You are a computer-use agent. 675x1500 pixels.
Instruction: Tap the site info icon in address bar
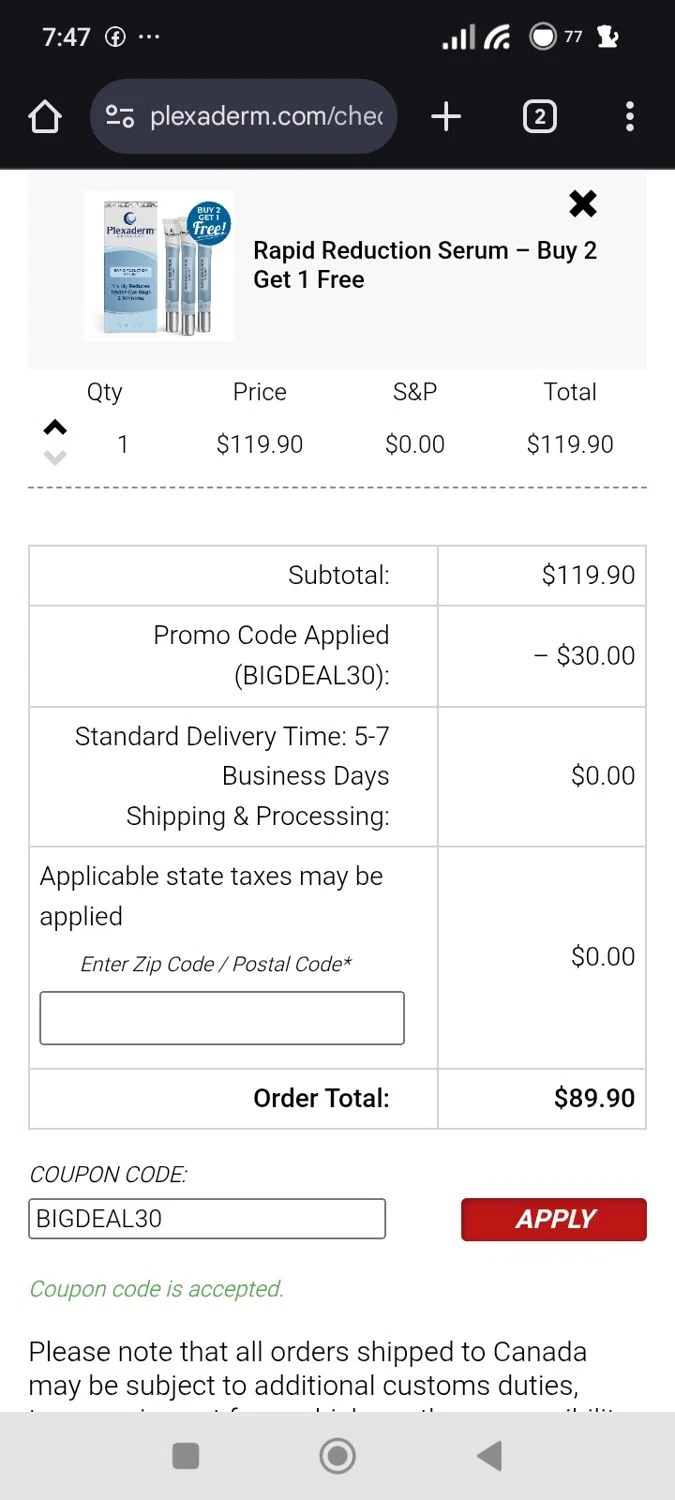coord(120,117)
